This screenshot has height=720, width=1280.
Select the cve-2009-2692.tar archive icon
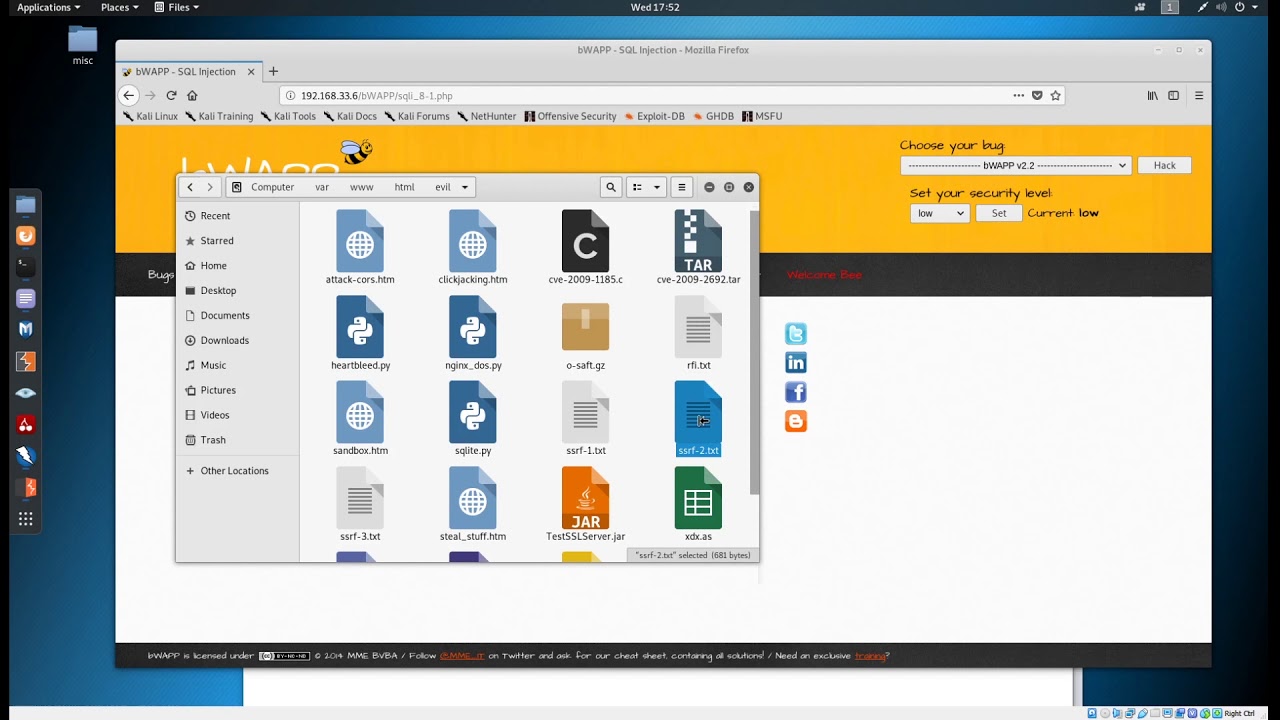click(698, 240)
